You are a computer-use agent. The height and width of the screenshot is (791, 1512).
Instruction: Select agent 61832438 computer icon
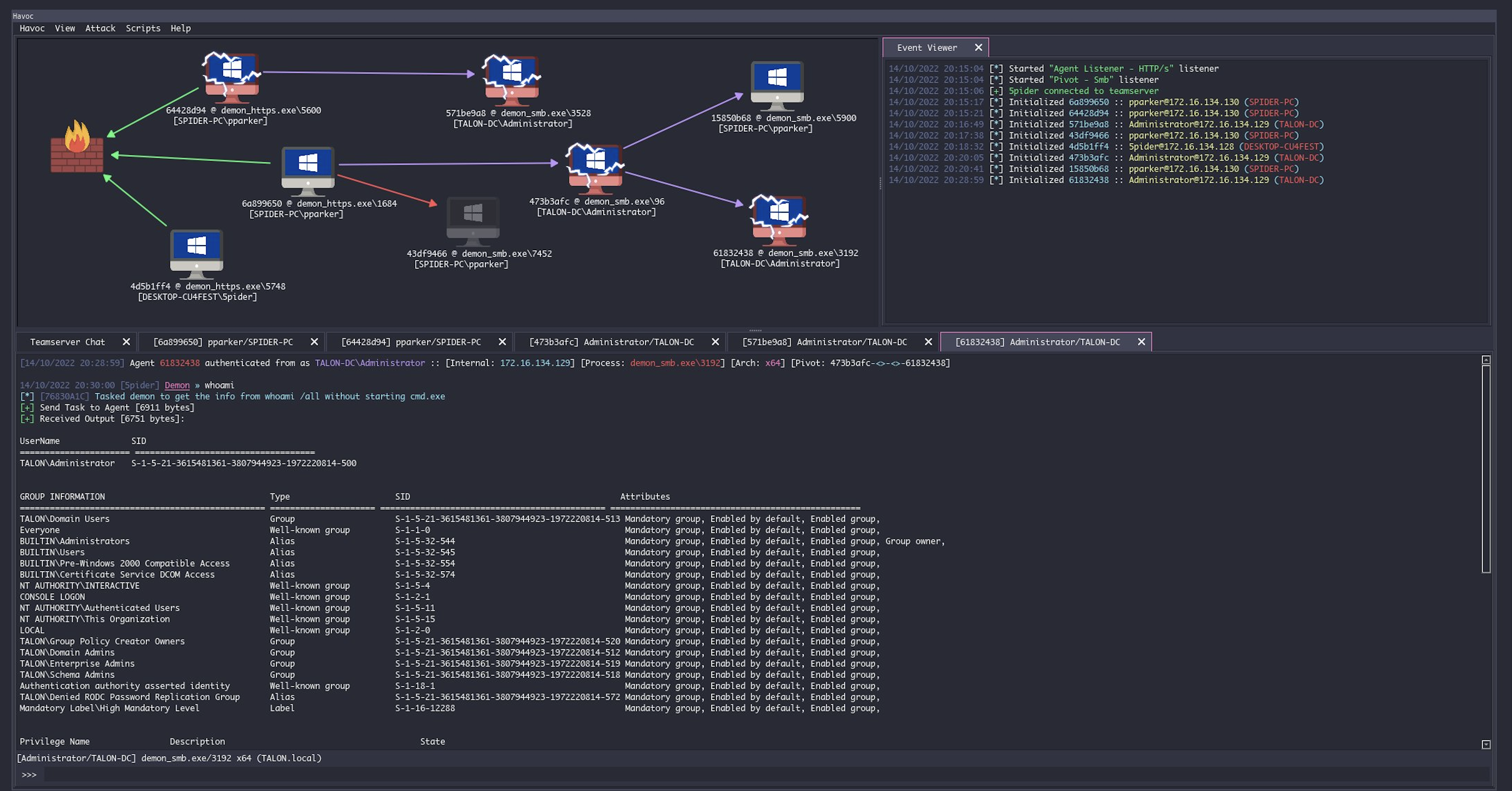pos(778,220)
